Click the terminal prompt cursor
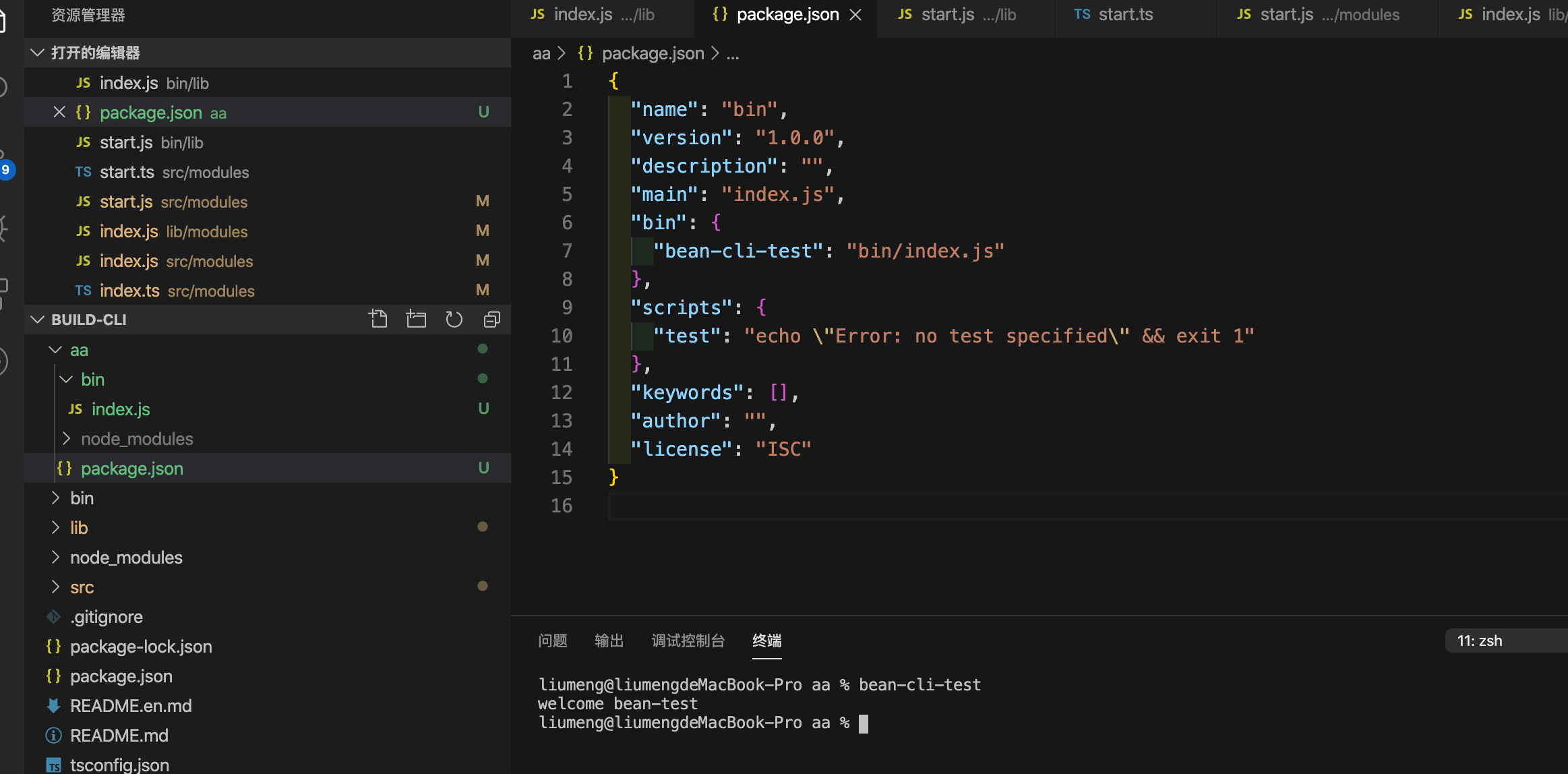Image resolution: width=1568 pixels, height=774 pixels. click(864, 723)
